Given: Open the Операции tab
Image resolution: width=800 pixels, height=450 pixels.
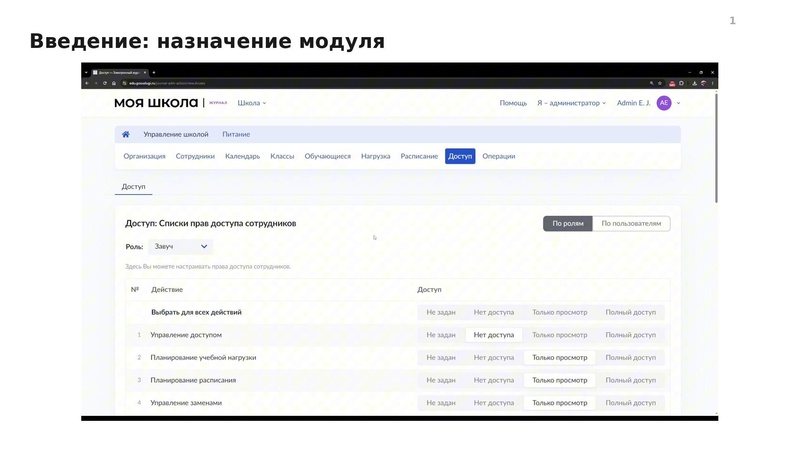Looking at the screenshot, I should coord(498,157).
